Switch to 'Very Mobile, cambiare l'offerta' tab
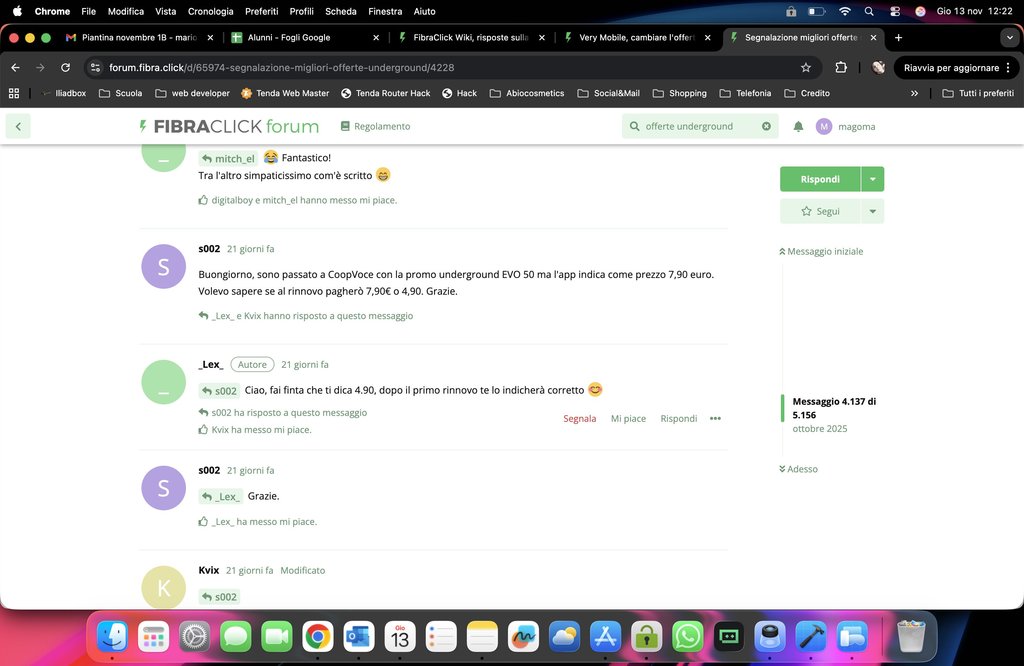This screenshot has height=666, width=1024. (637, 37)
